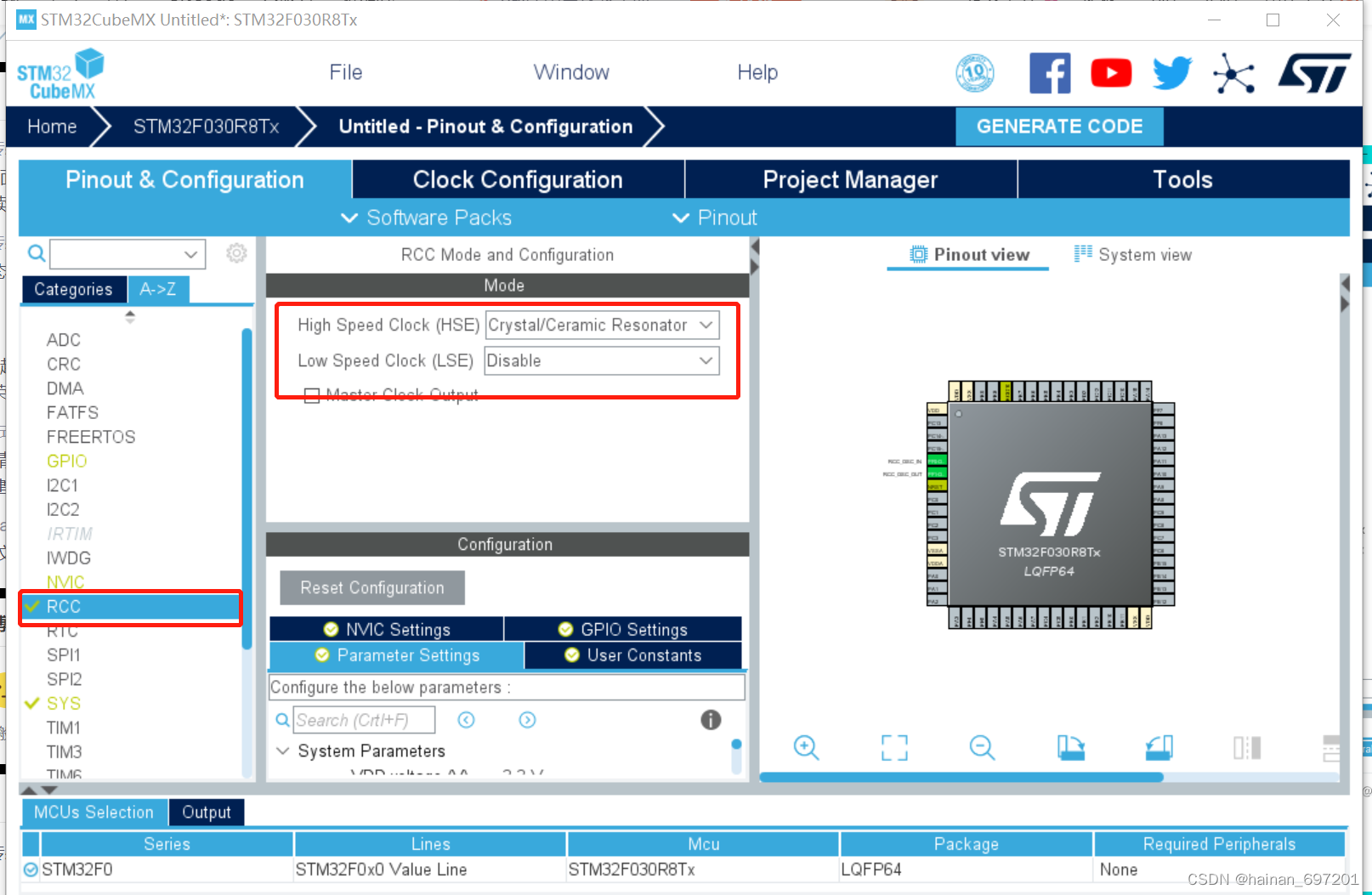Viewport: 1372px width, 895px height.
Task: Click the green RCC_OSC_IN pin on chip
Action: point(936,462)
